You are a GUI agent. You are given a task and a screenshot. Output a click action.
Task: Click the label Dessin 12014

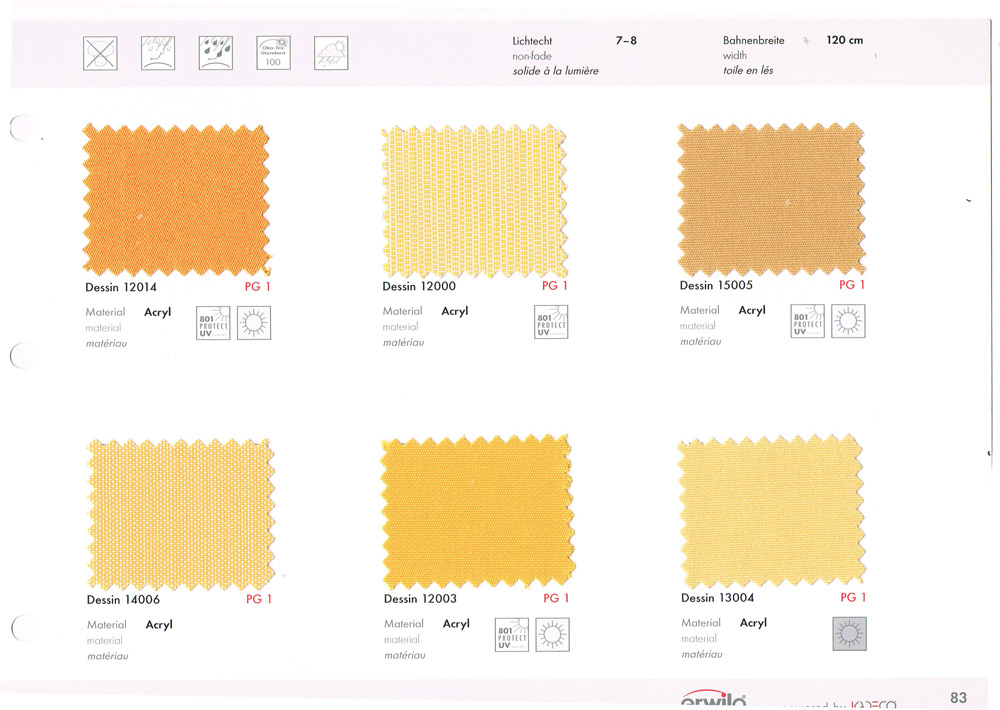point(121,288)
